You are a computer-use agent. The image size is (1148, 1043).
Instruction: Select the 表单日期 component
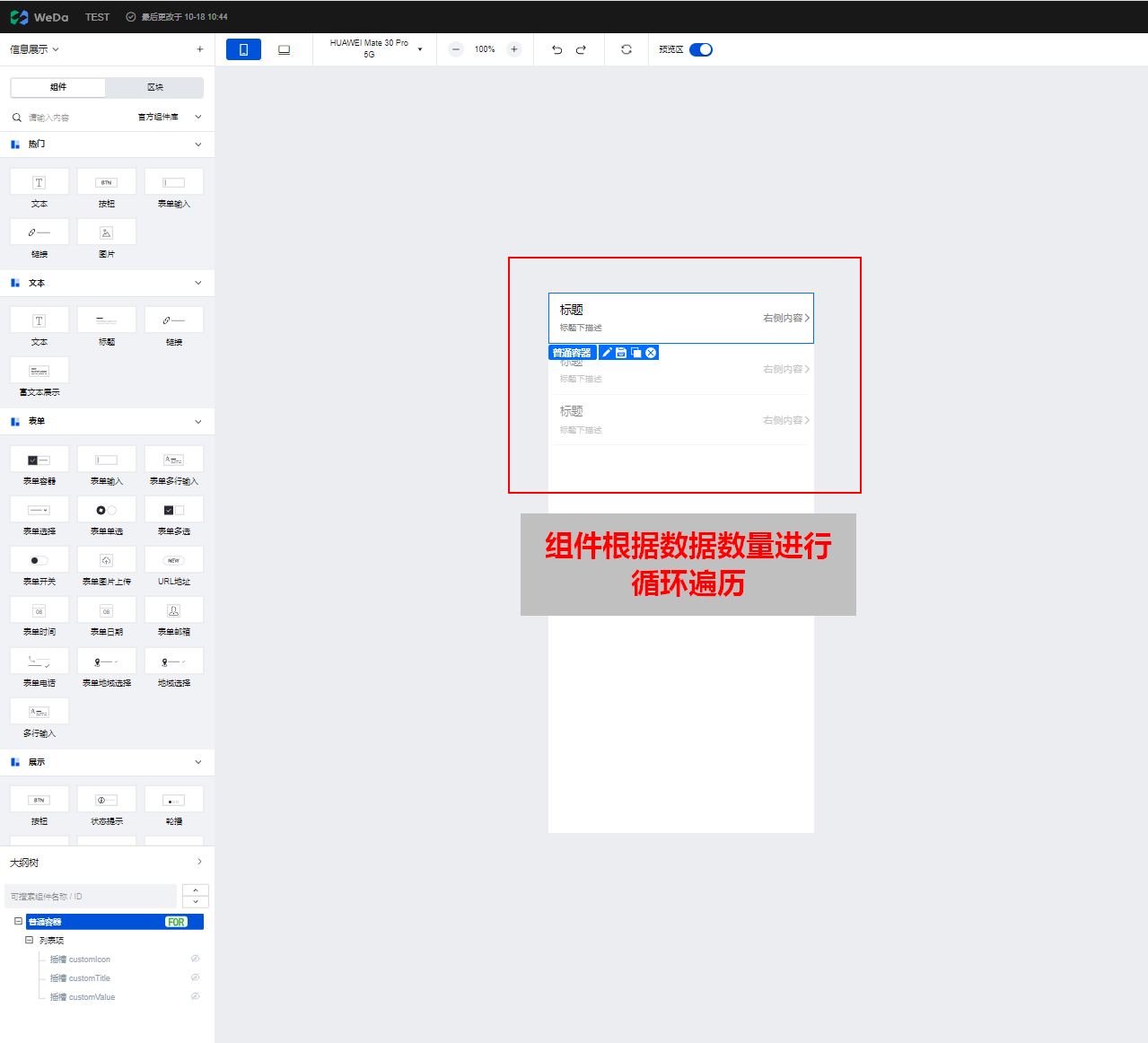(x=107, y=617)
